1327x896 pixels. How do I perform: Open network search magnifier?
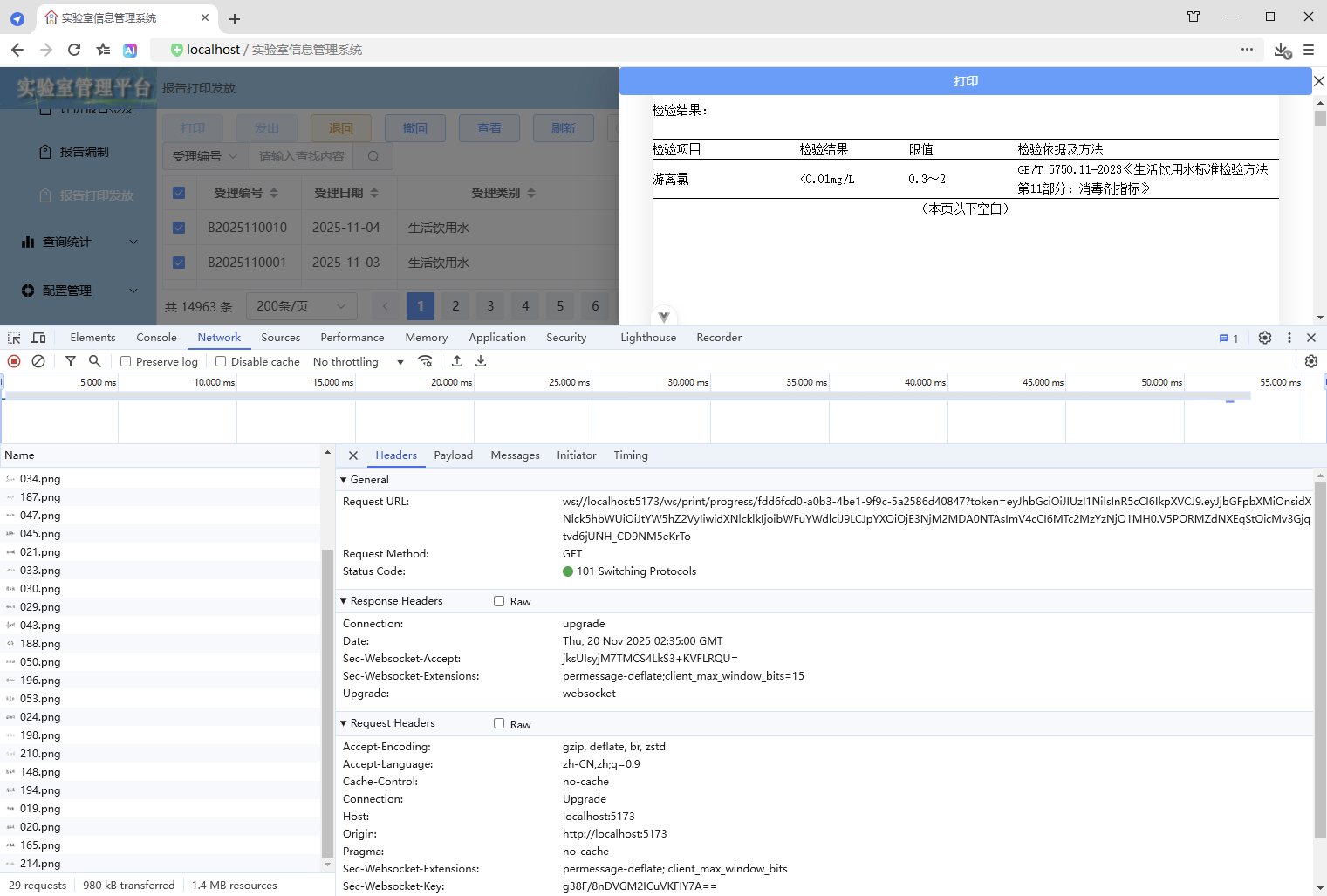(x=95, y=361)
